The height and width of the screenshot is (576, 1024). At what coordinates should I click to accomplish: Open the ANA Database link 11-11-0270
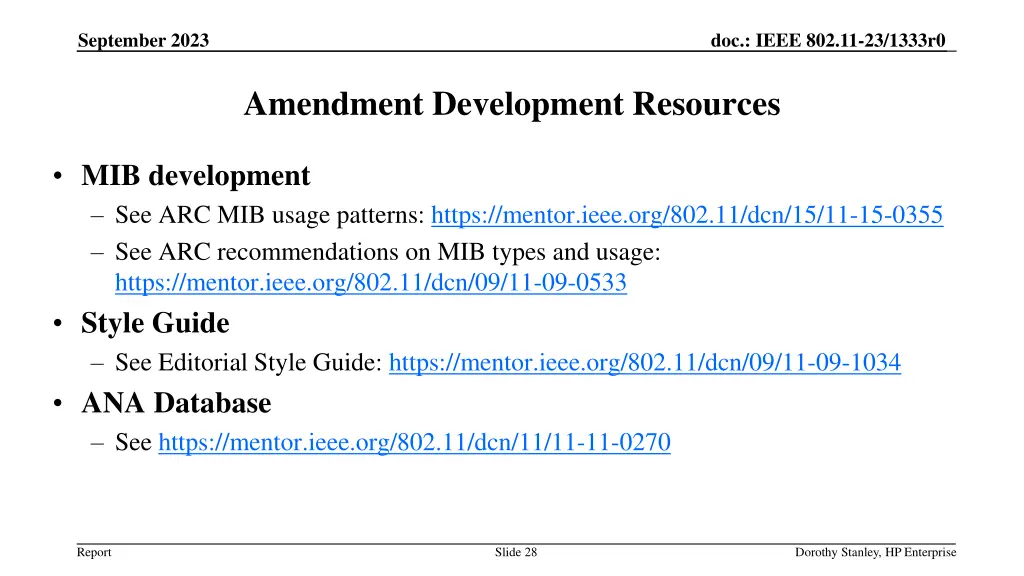414,442
